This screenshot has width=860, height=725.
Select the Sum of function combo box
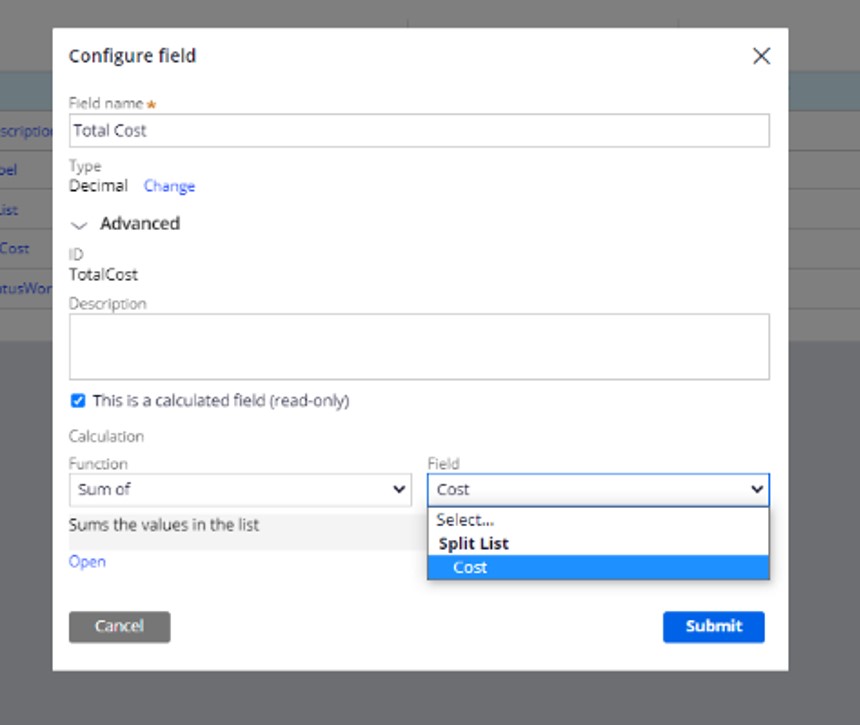[240, 490]
